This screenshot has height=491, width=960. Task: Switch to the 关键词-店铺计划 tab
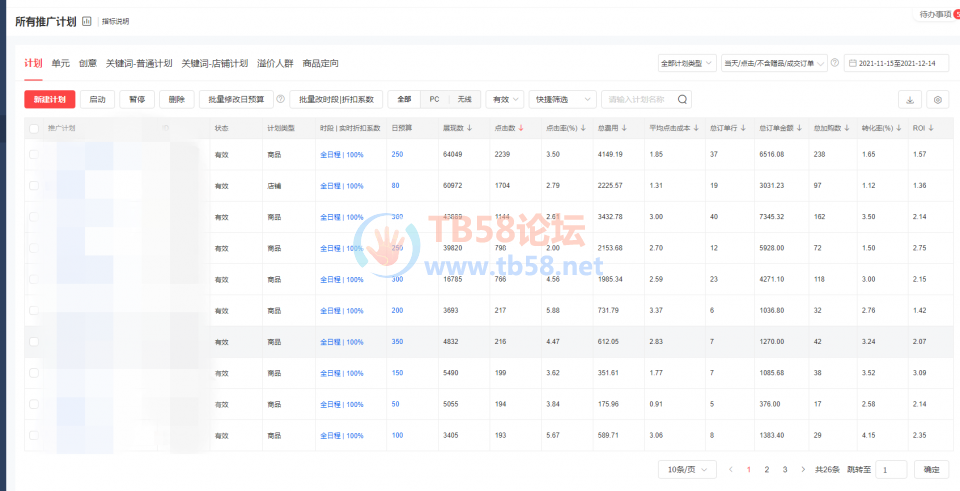click(214, 63)
